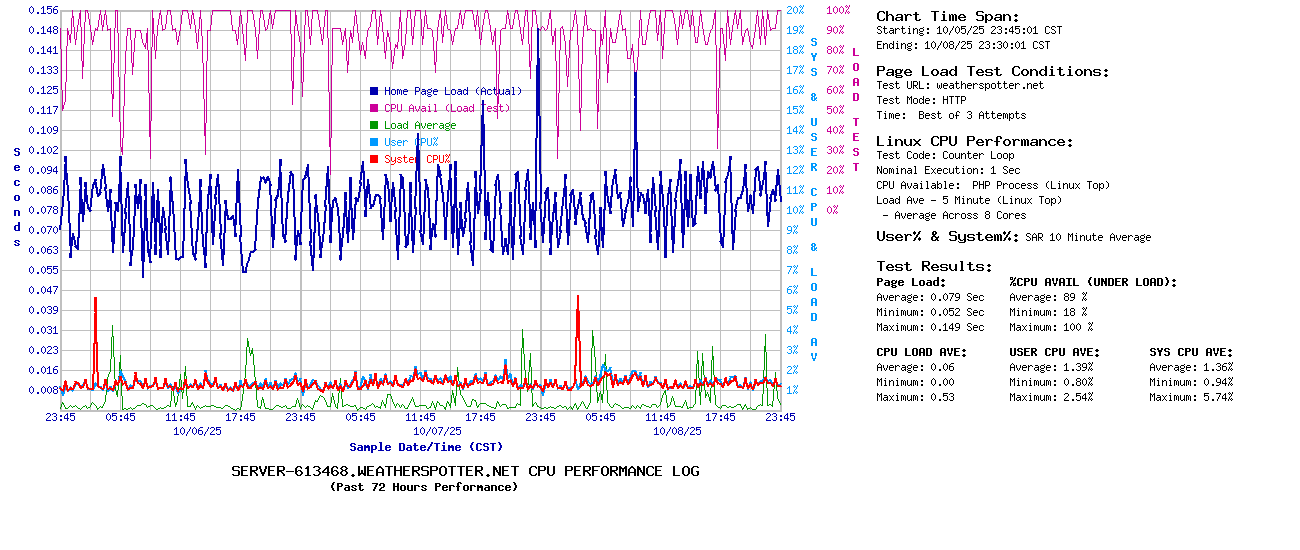
Task: Click the Chart Time Span heading
Action: tap(947, 16)
